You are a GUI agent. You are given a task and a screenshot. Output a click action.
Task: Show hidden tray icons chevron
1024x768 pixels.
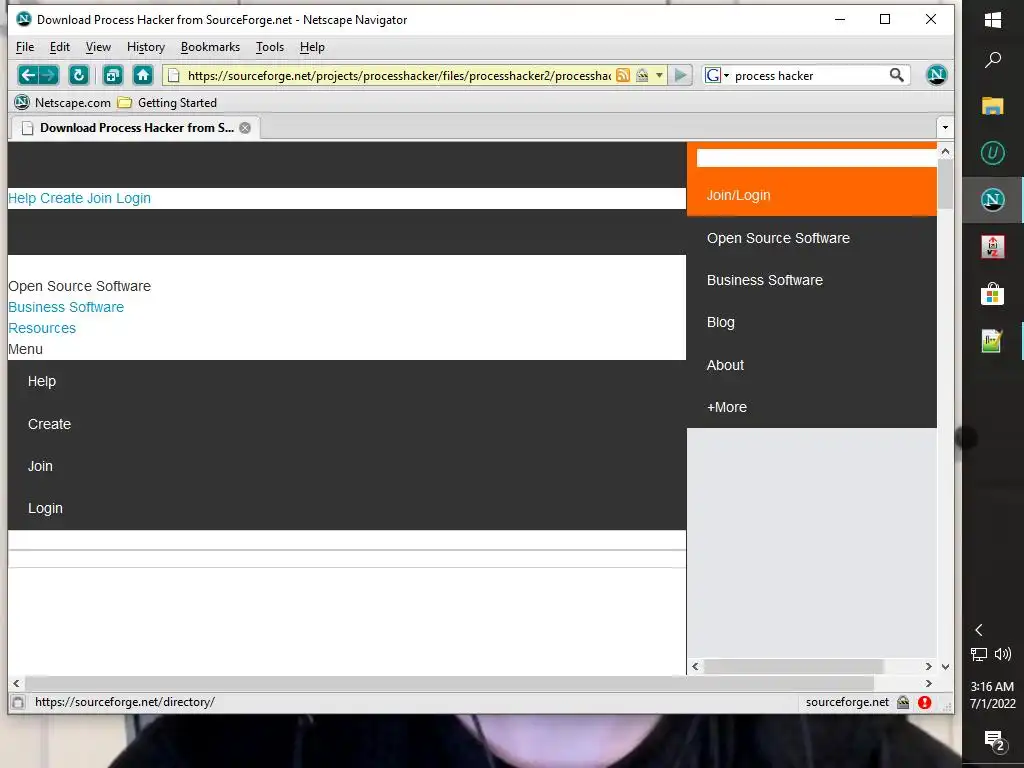pyautogui.click(x=979, y=630)
